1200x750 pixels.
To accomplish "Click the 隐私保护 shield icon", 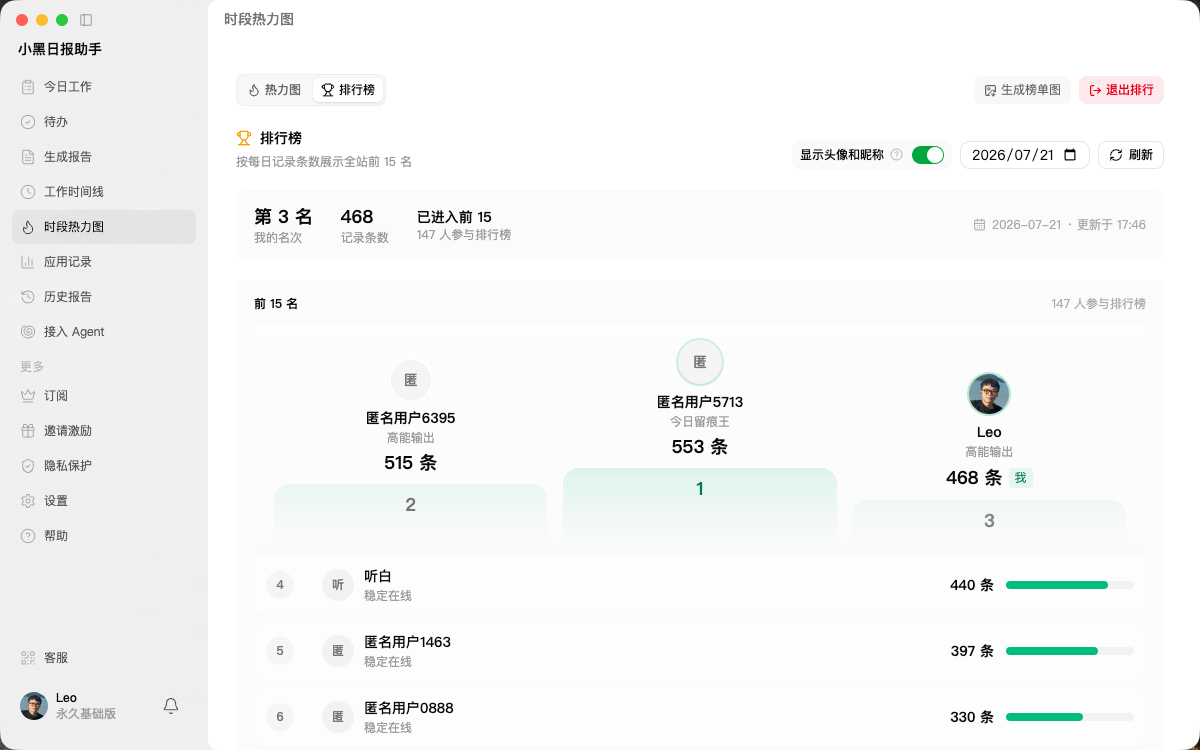I will click(x=28, y=466).
